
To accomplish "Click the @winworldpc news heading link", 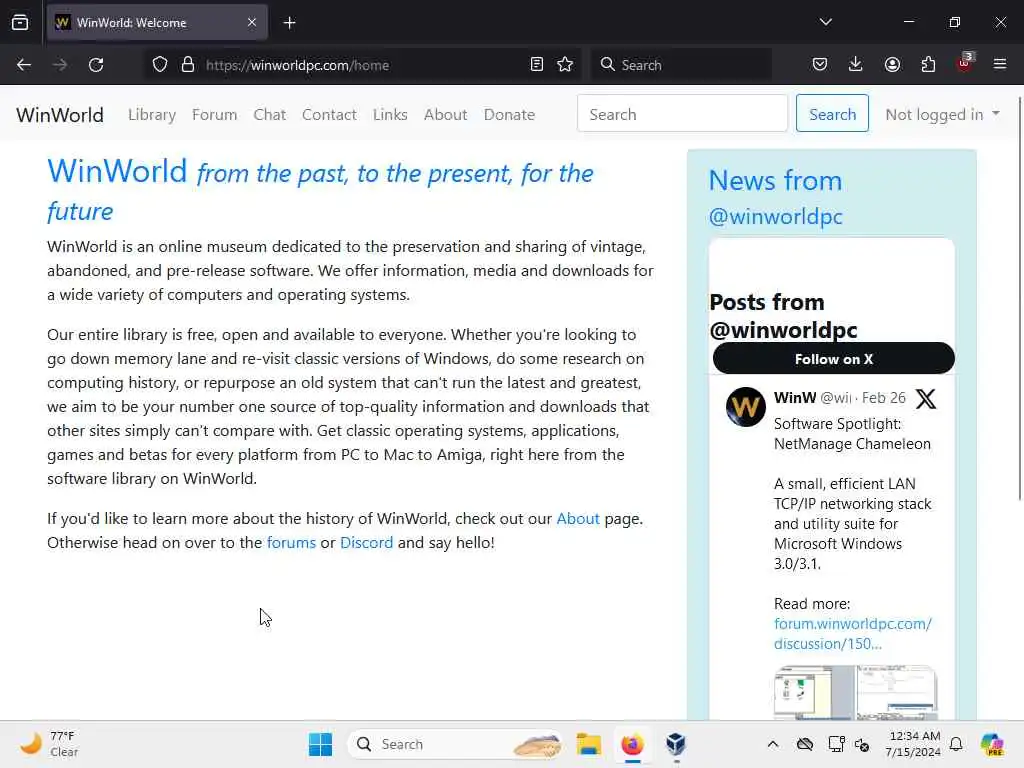I will (775, 216).
